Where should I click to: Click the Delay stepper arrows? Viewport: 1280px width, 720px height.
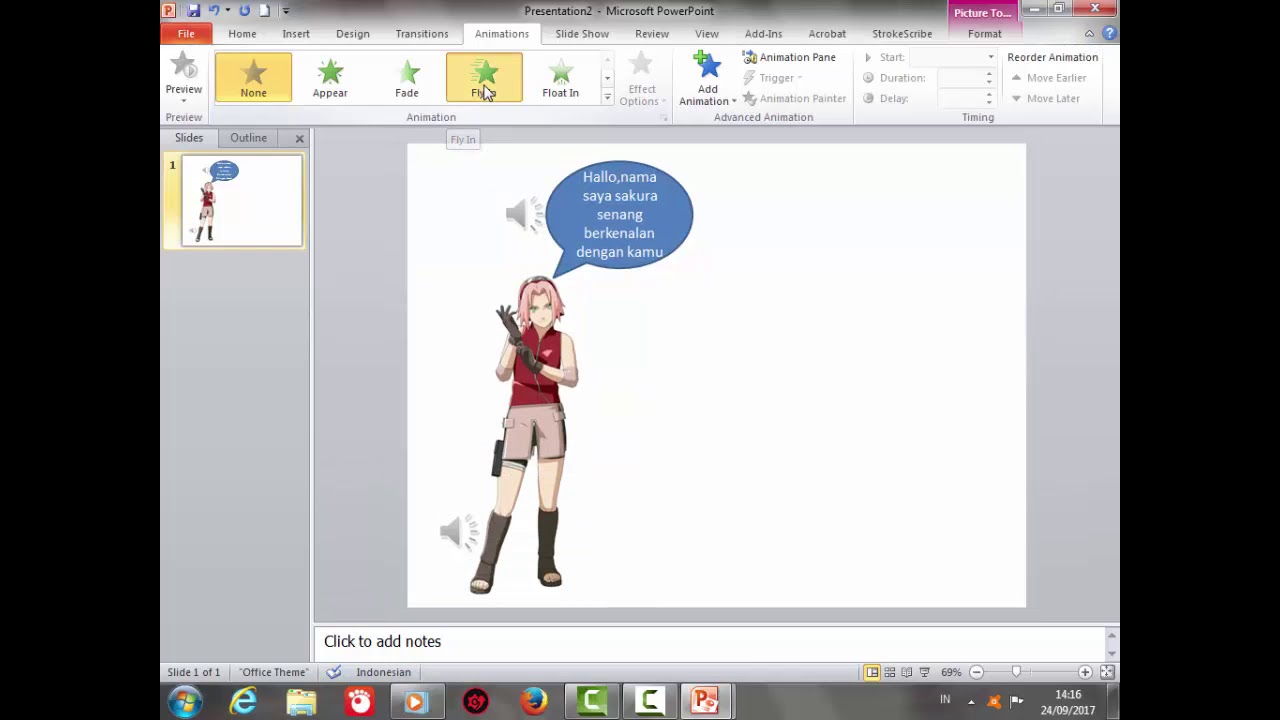point(989,98)
